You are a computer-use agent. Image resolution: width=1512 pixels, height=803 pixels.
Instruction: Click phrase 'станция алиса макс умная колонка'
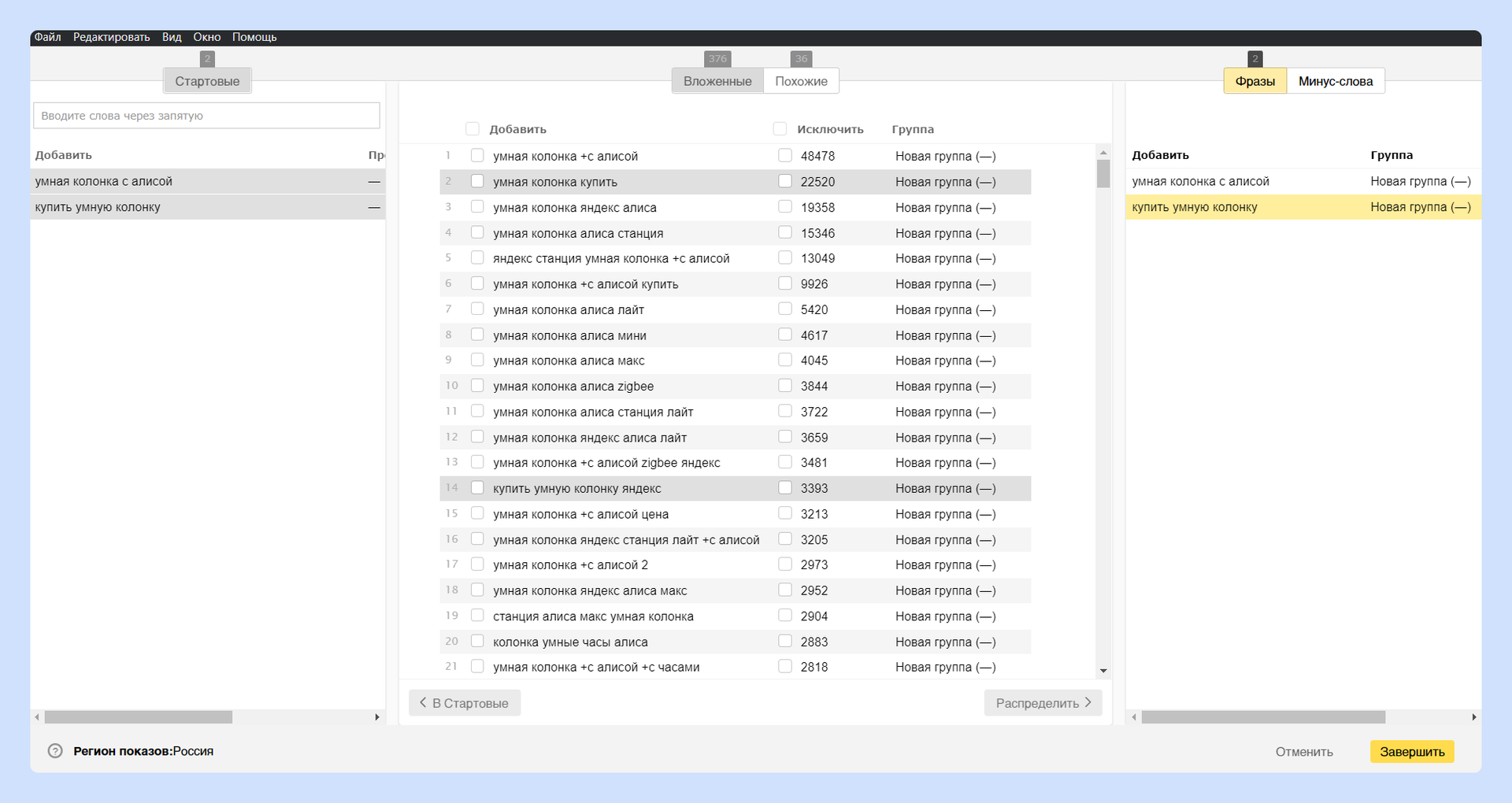593,616
